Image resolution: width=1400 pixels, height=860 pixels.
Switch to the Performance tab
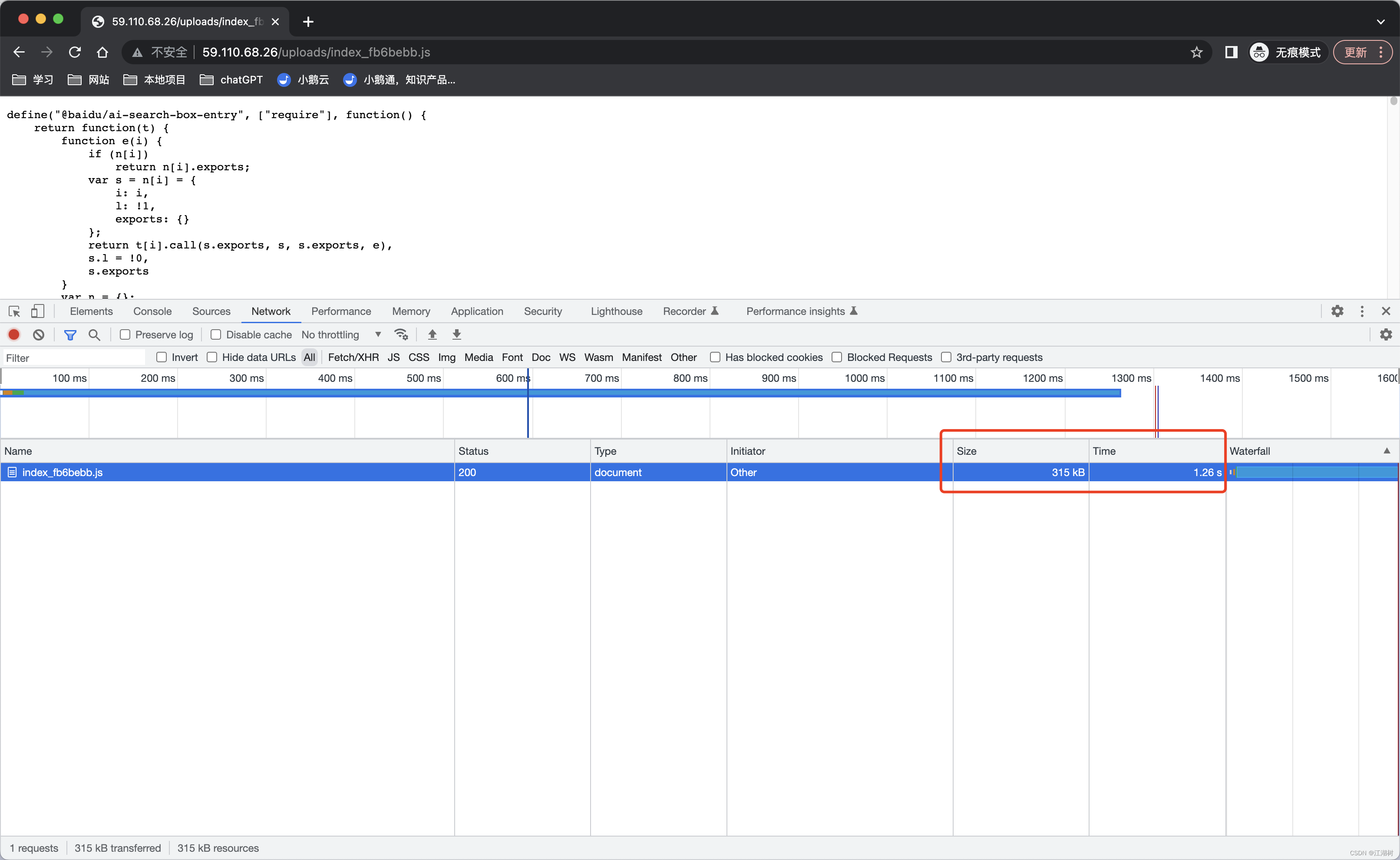(341, 311)
